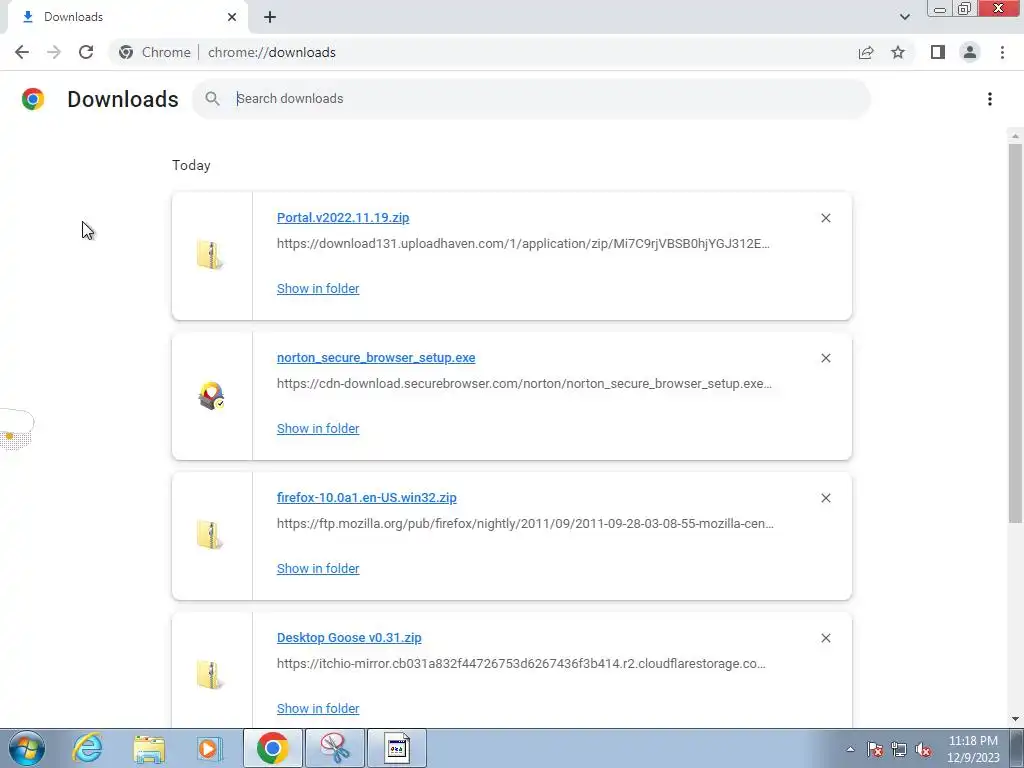Close the Downloads tab

[x=232, y=17]
